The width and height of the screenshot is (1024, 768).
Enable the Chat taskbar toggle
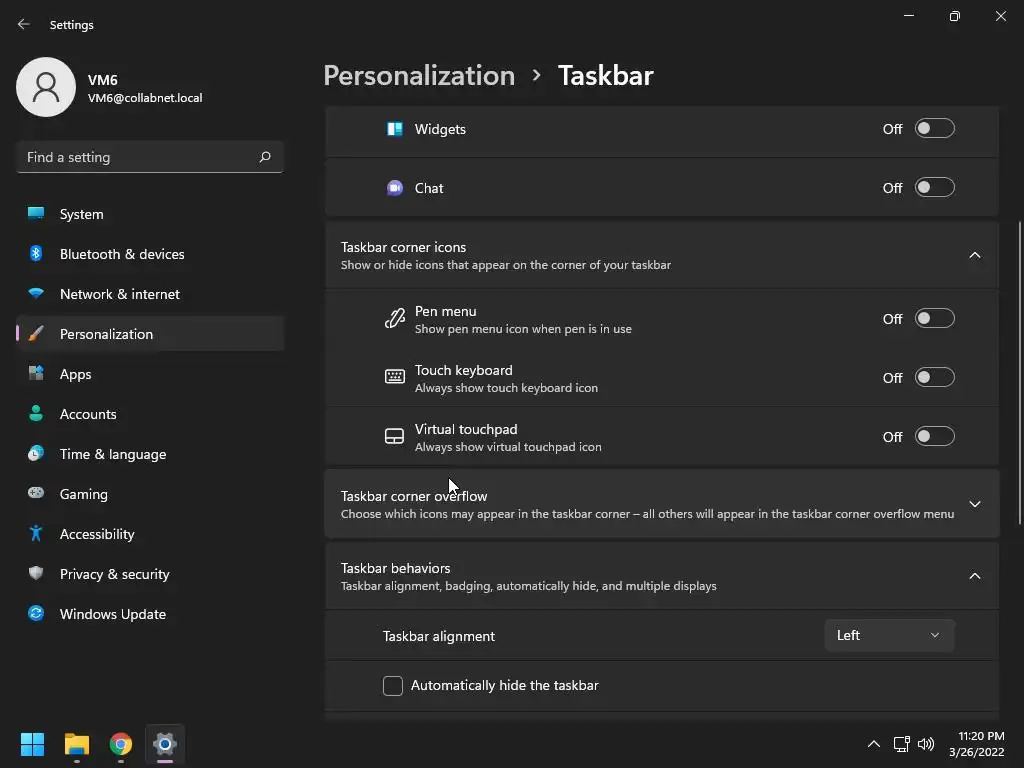pyautogui.click(x=935, y=188)
